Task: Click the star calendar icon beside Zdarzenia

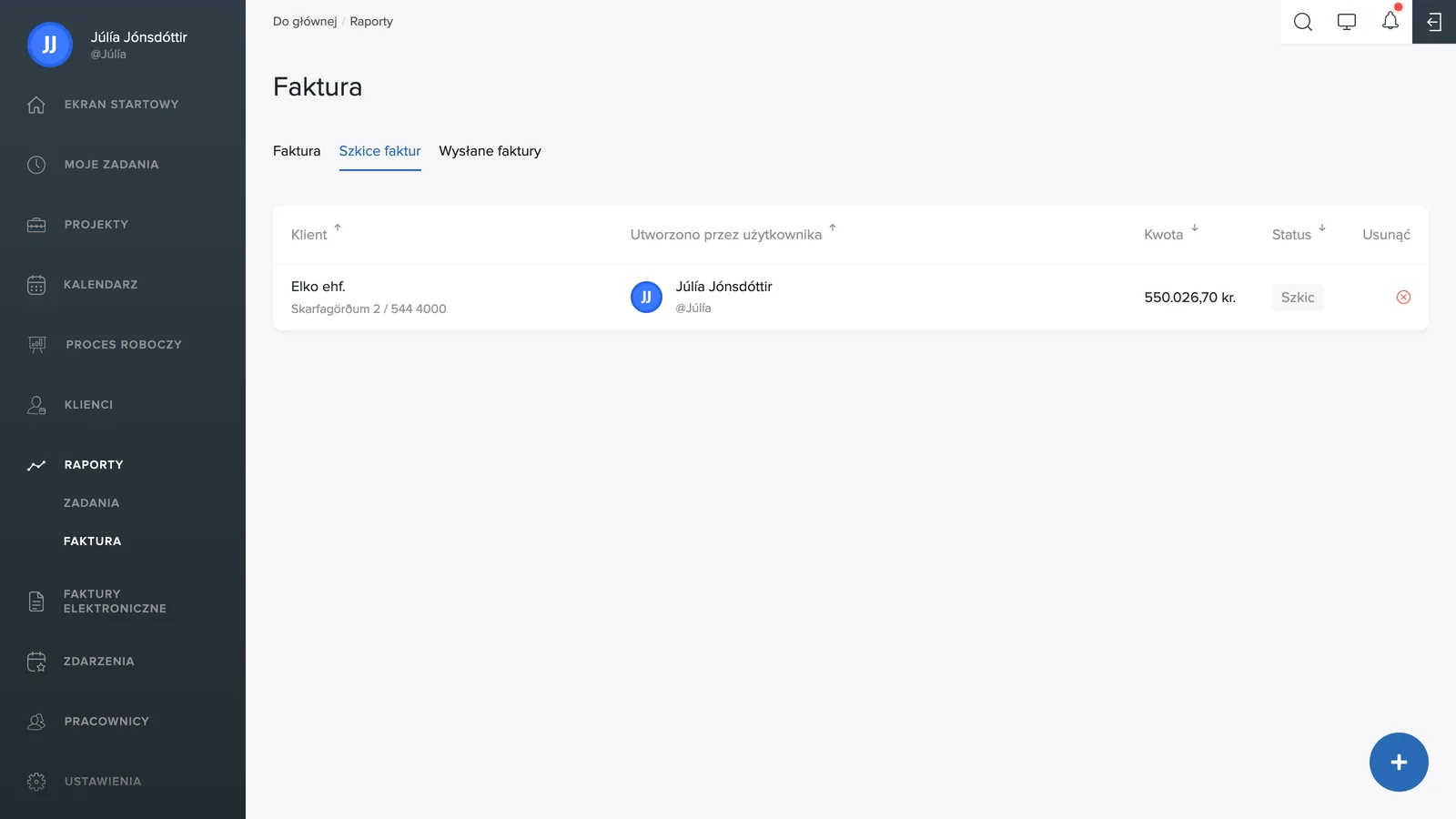Action: coord(36,662)
